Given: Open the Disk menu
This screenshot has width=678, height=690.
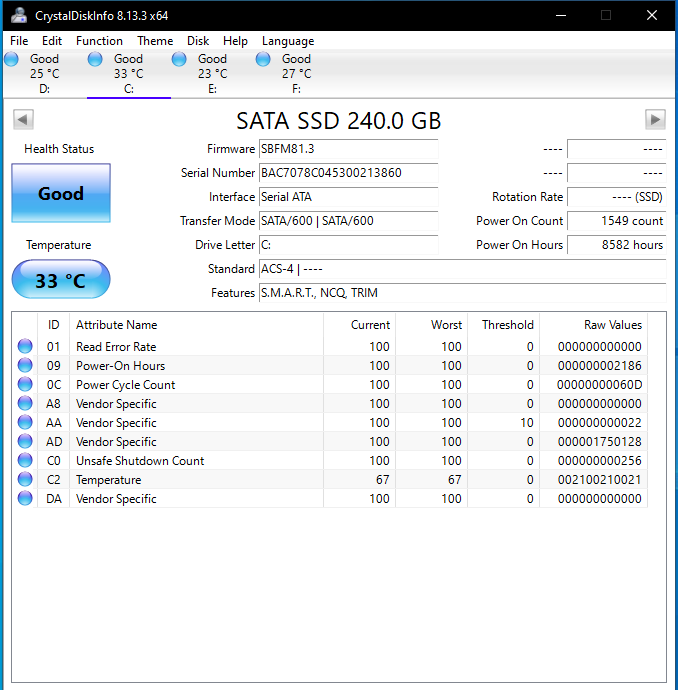Looking at the screenshot, I should (x=198, y=41).
